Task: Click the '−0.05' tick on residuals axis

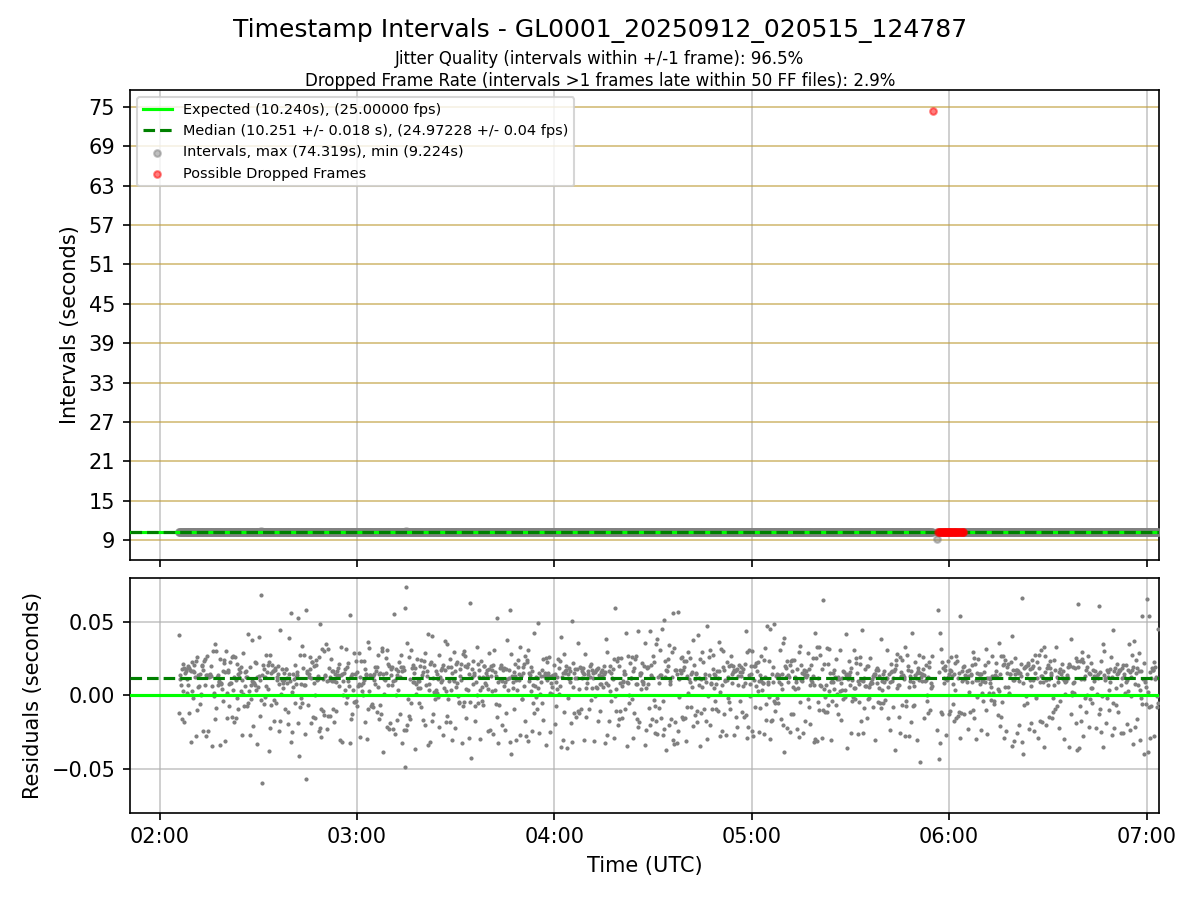Action: pyautogui.click(x=85, y=770)
